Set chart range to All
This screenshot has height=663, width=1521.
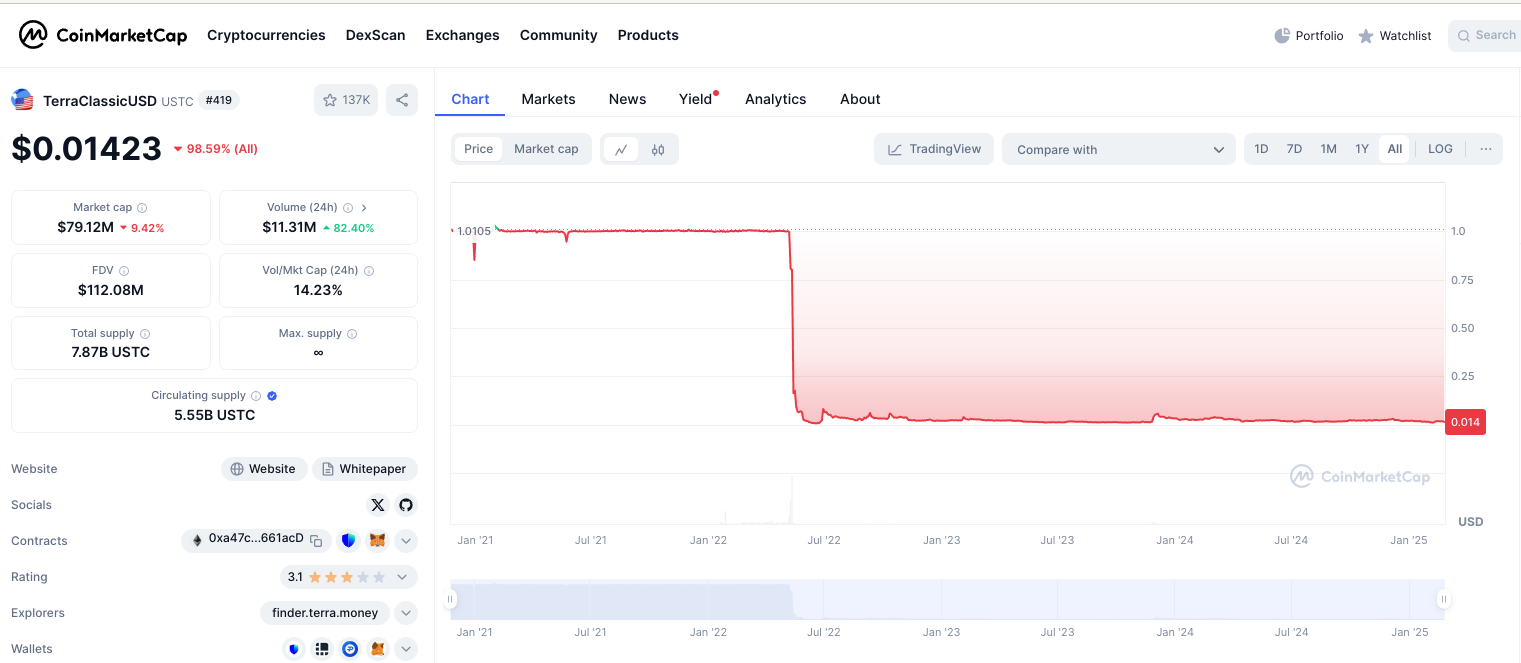pyautogui.click(x=1395, y=149)
